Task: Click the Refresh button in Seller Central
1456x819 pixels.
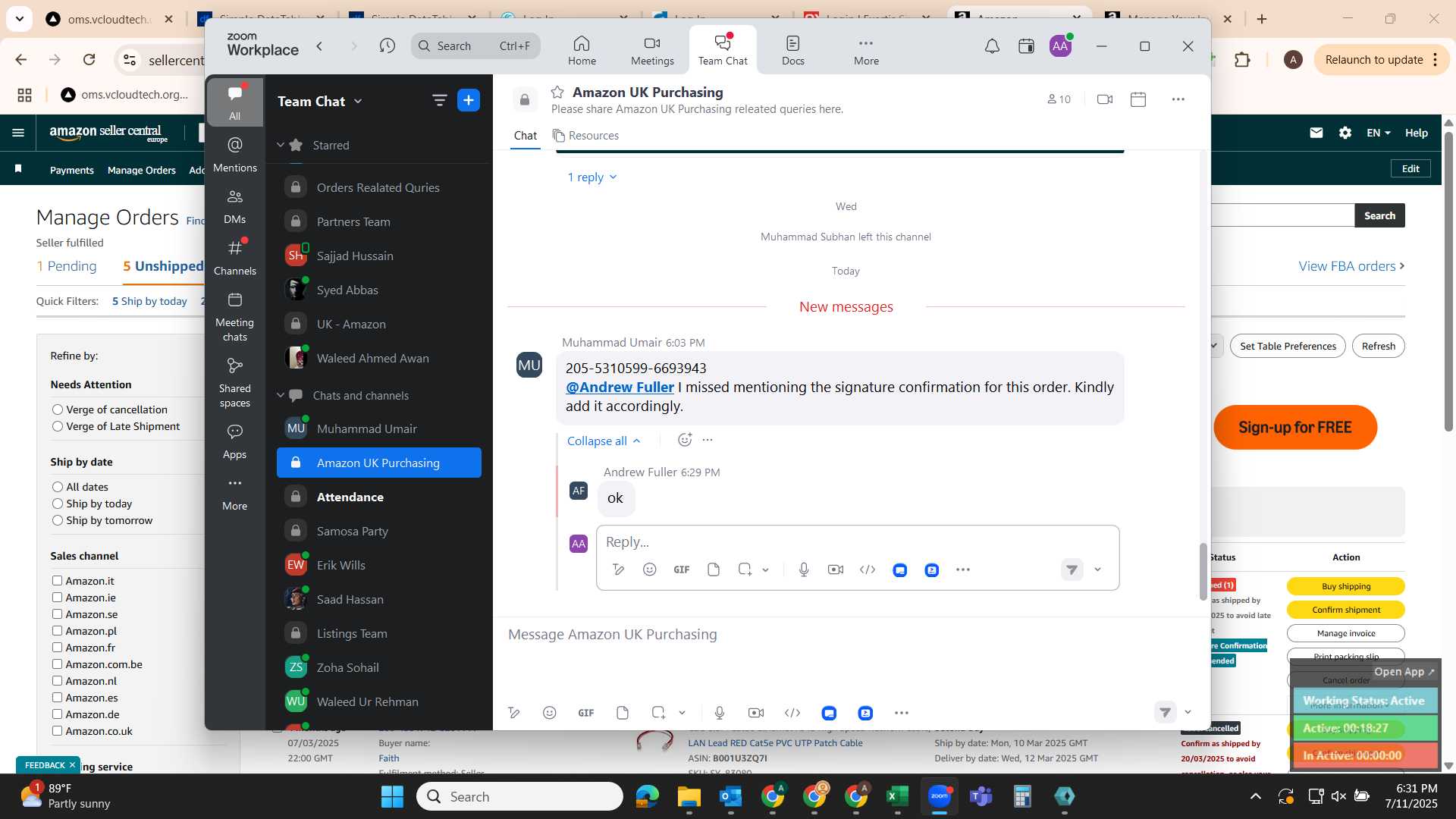Action: point(1378,346)
